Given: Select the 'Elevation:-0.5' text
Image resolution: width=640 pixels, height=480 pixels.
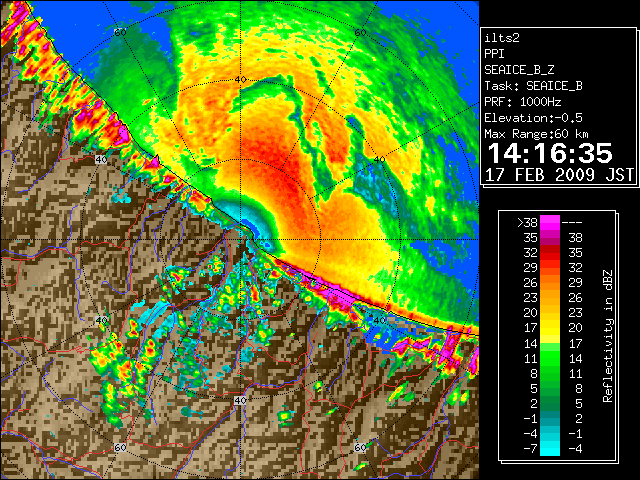Looking at the screenshot, I should (533, 118).
